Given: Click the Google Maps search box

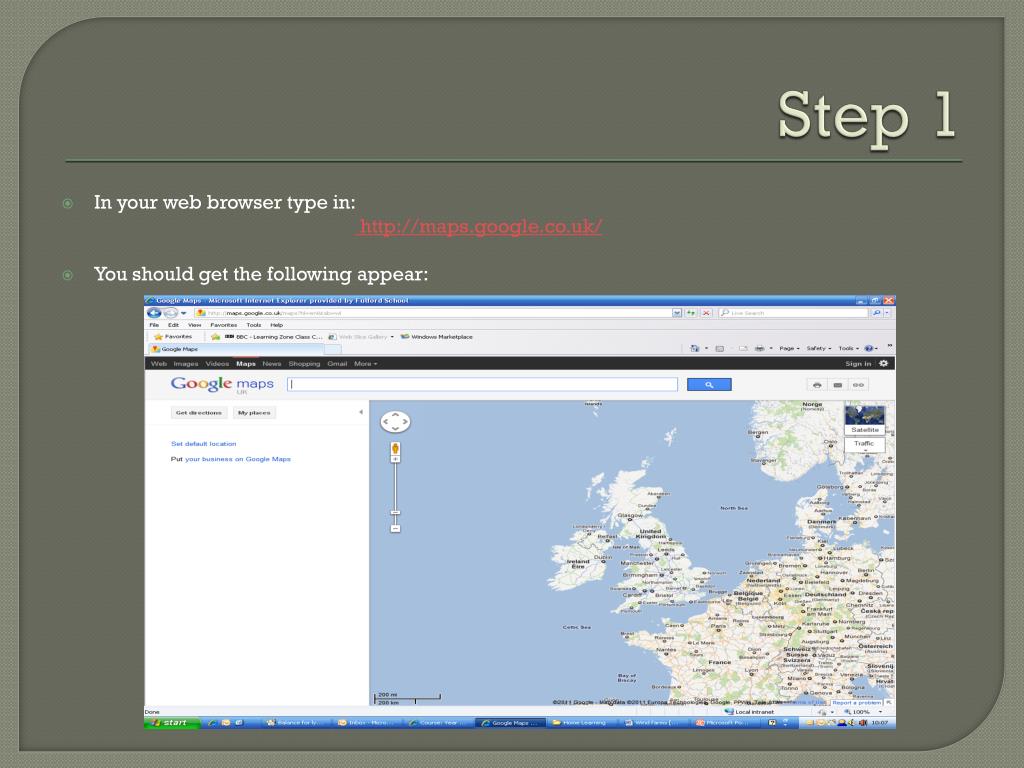Looking at the screenshot, I should [x=483, y=385].
